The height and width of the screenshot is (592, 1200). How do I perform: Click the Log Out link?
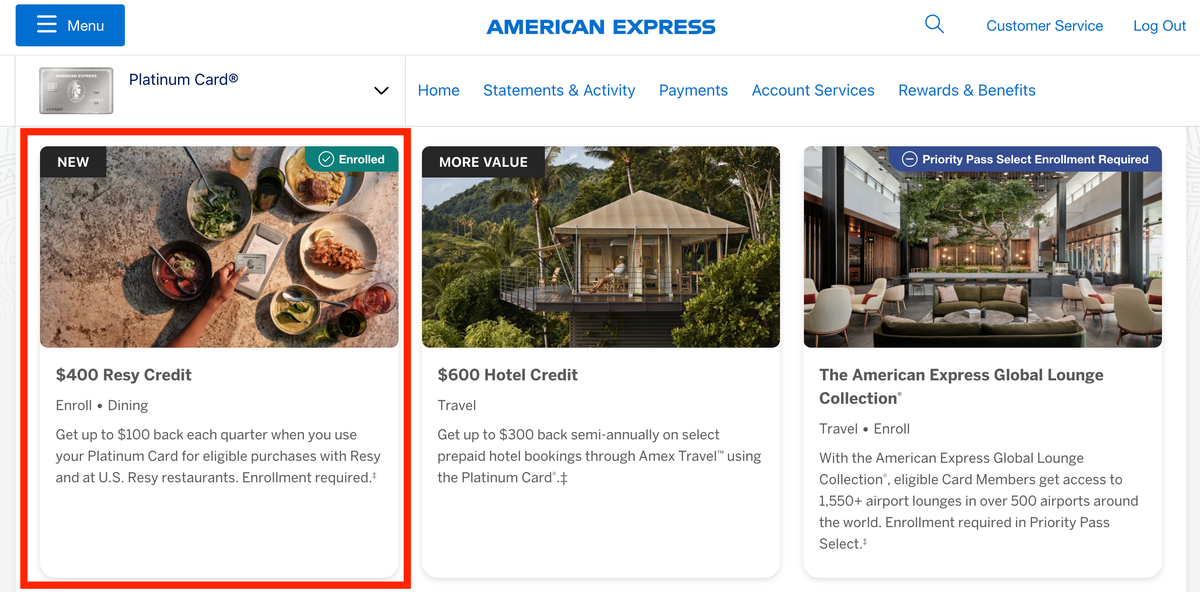(x=1159, y=26)
